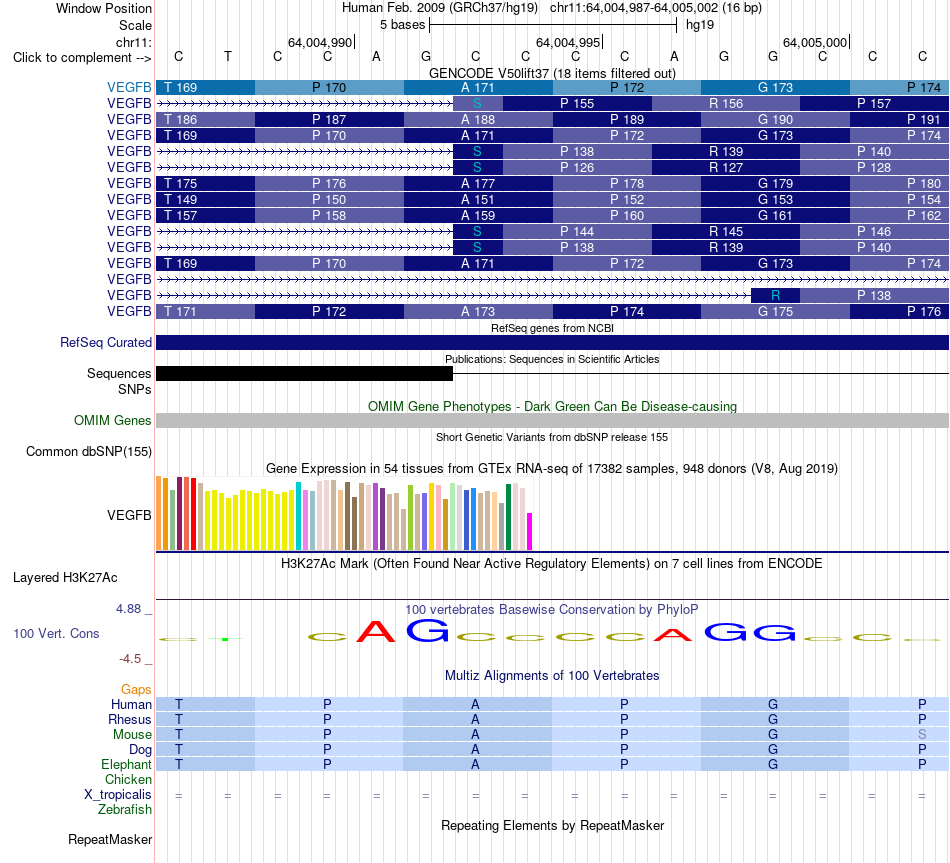Click codon box 'G 190'

[775, 119]
